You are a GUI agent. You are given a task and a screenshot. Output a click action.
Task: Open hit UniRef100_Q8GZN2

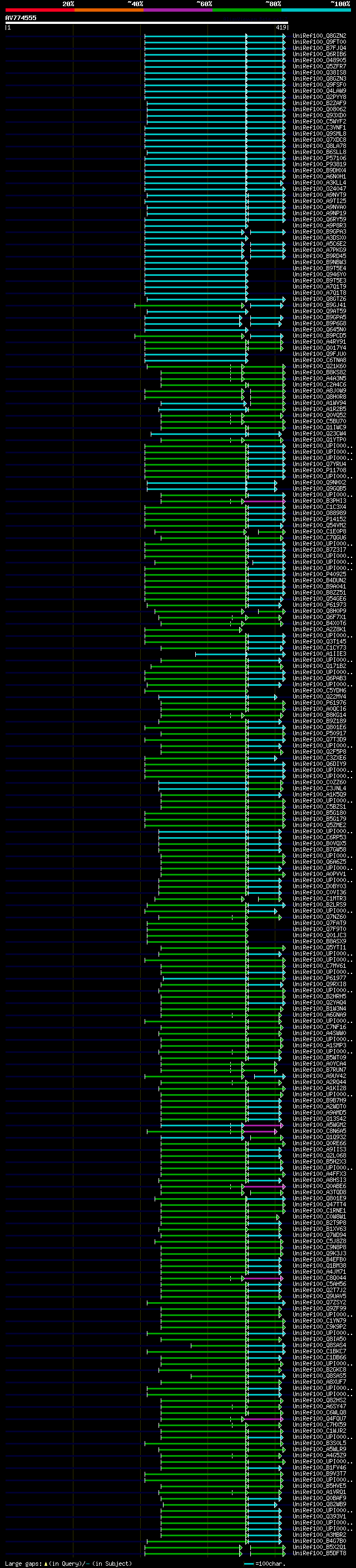point(319,36)
